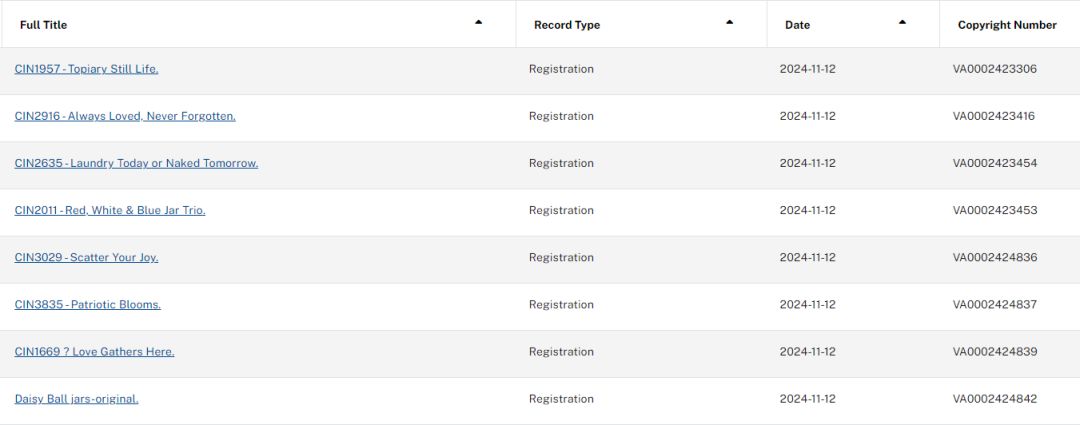Image resolution: width=1080 pixels, height=425 pixels.
Task: Open CIN2011 - Red, White & Blue Jar Trio
Action: 110,210
